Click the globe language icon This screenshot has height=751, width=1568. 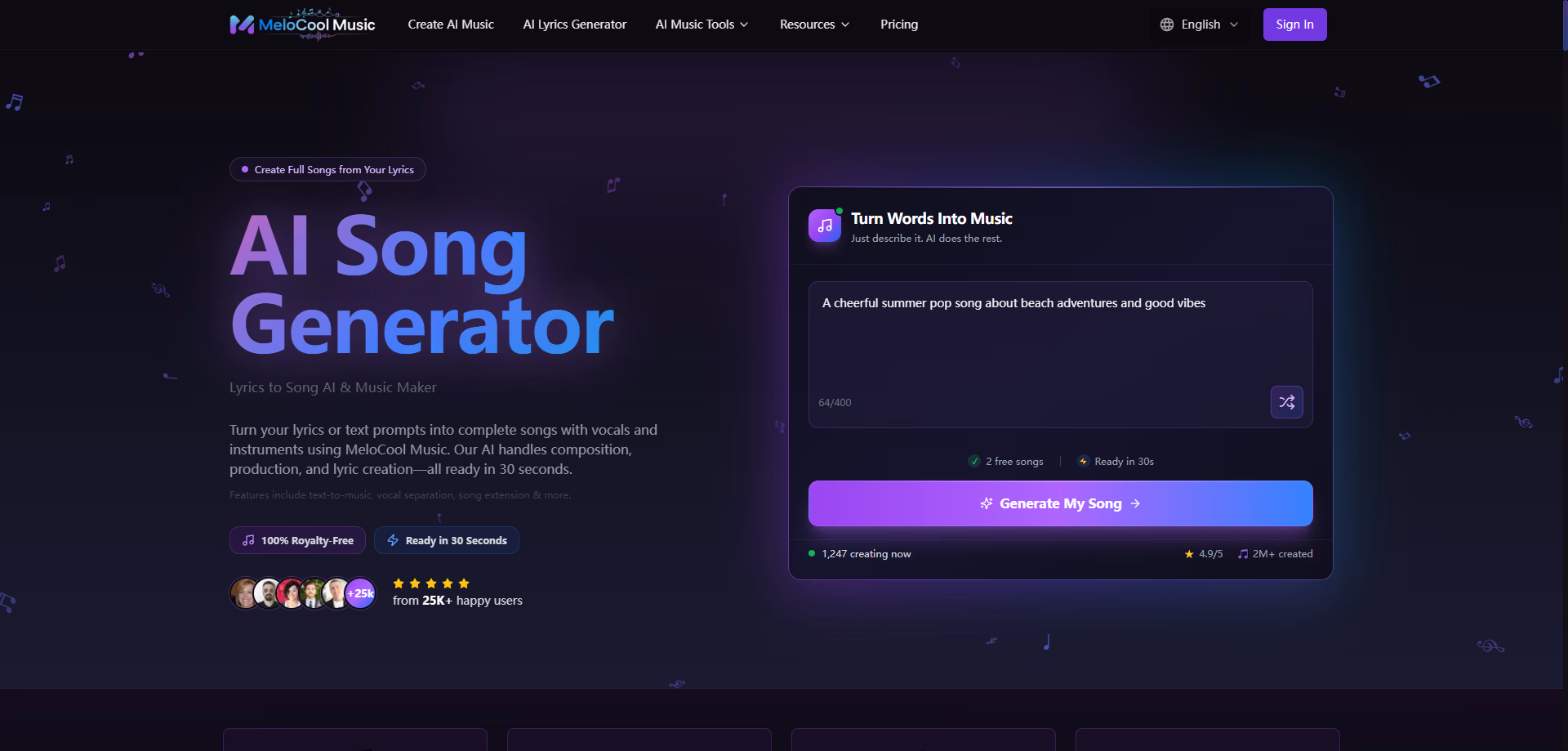point(1167,25)
